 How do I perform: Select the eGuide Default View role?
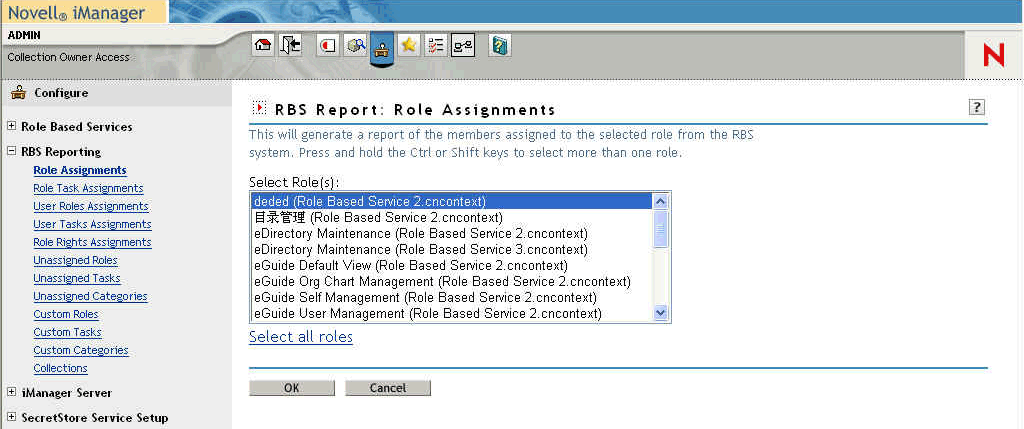451,266
